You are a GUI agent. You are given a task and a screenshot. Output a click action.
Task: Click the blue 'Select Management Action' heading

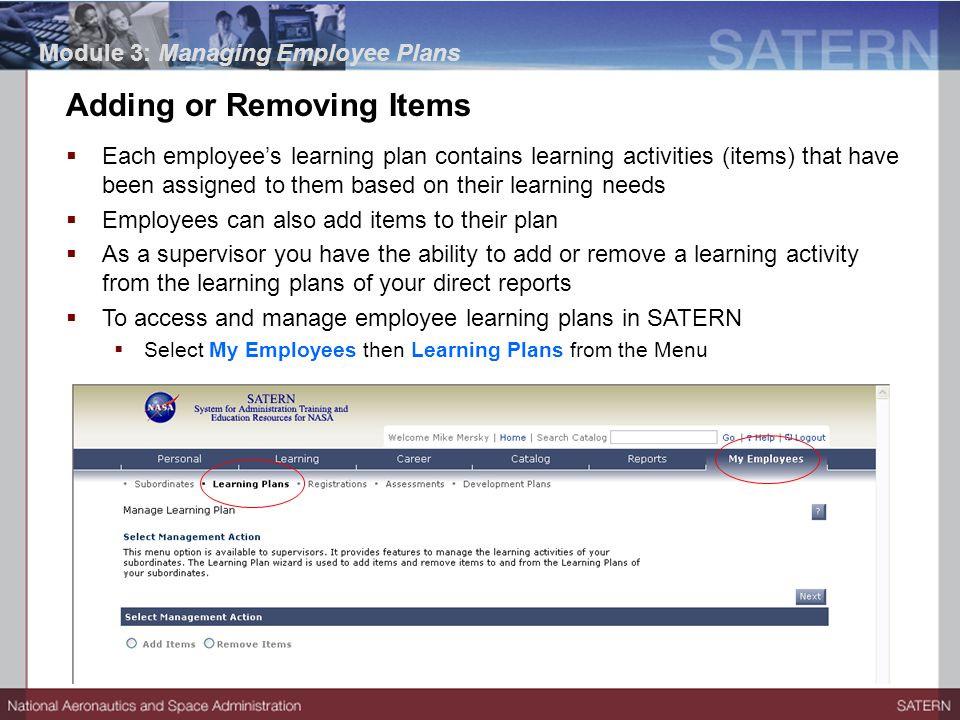pyautogui.click(x=192, y=537)
